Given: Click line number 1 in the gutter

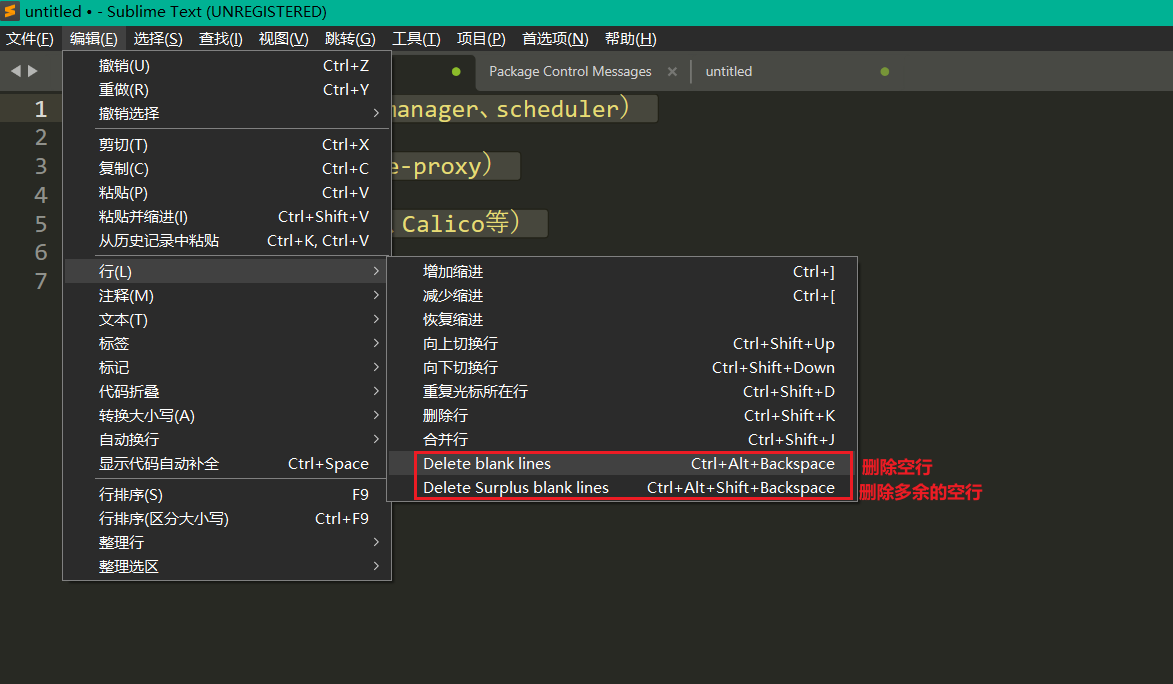Looking at the screenshot, I should 41,109.
